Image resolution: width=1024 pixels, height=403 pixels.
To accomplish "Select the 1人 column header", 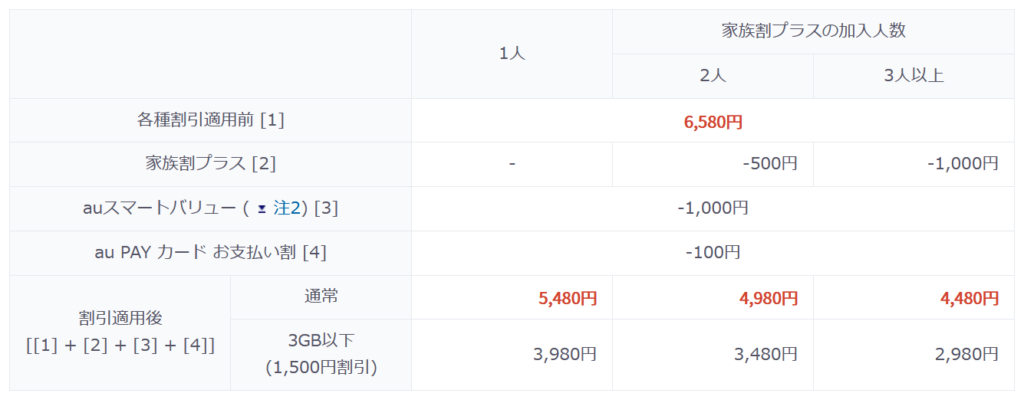I will [511, 53].
